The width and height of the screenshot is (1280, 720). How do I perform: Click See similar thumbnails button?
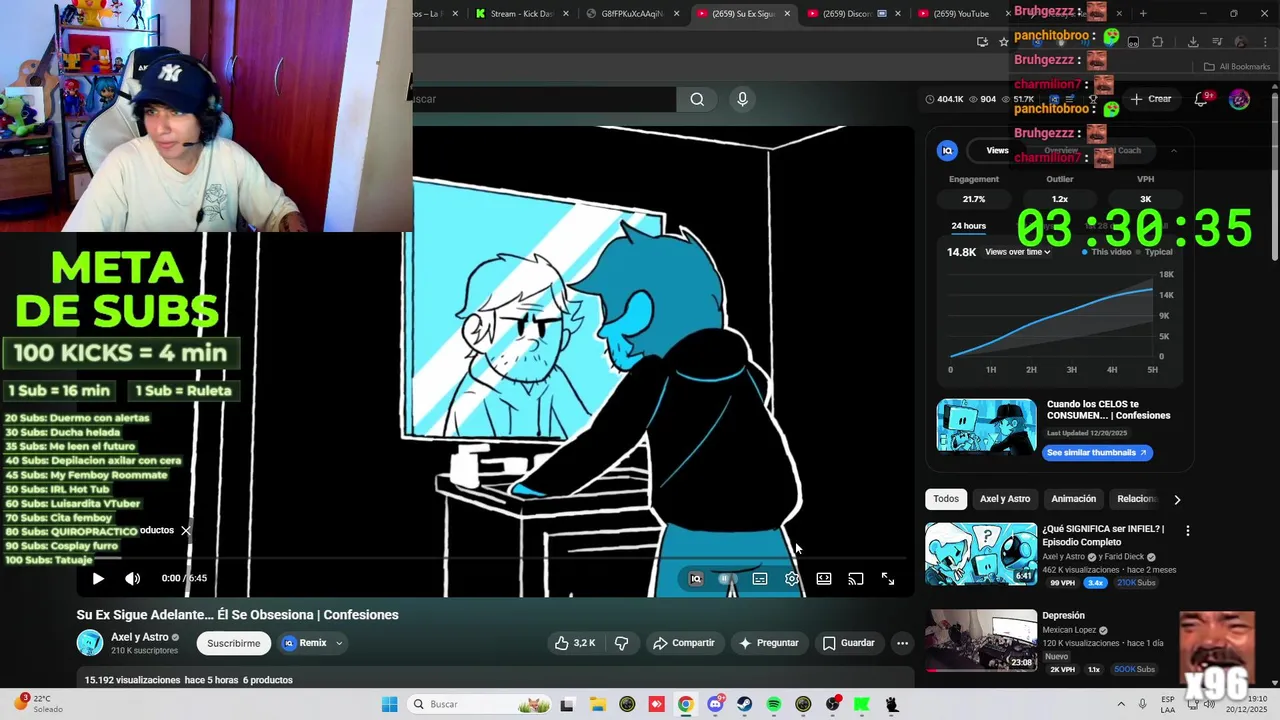1097,452
